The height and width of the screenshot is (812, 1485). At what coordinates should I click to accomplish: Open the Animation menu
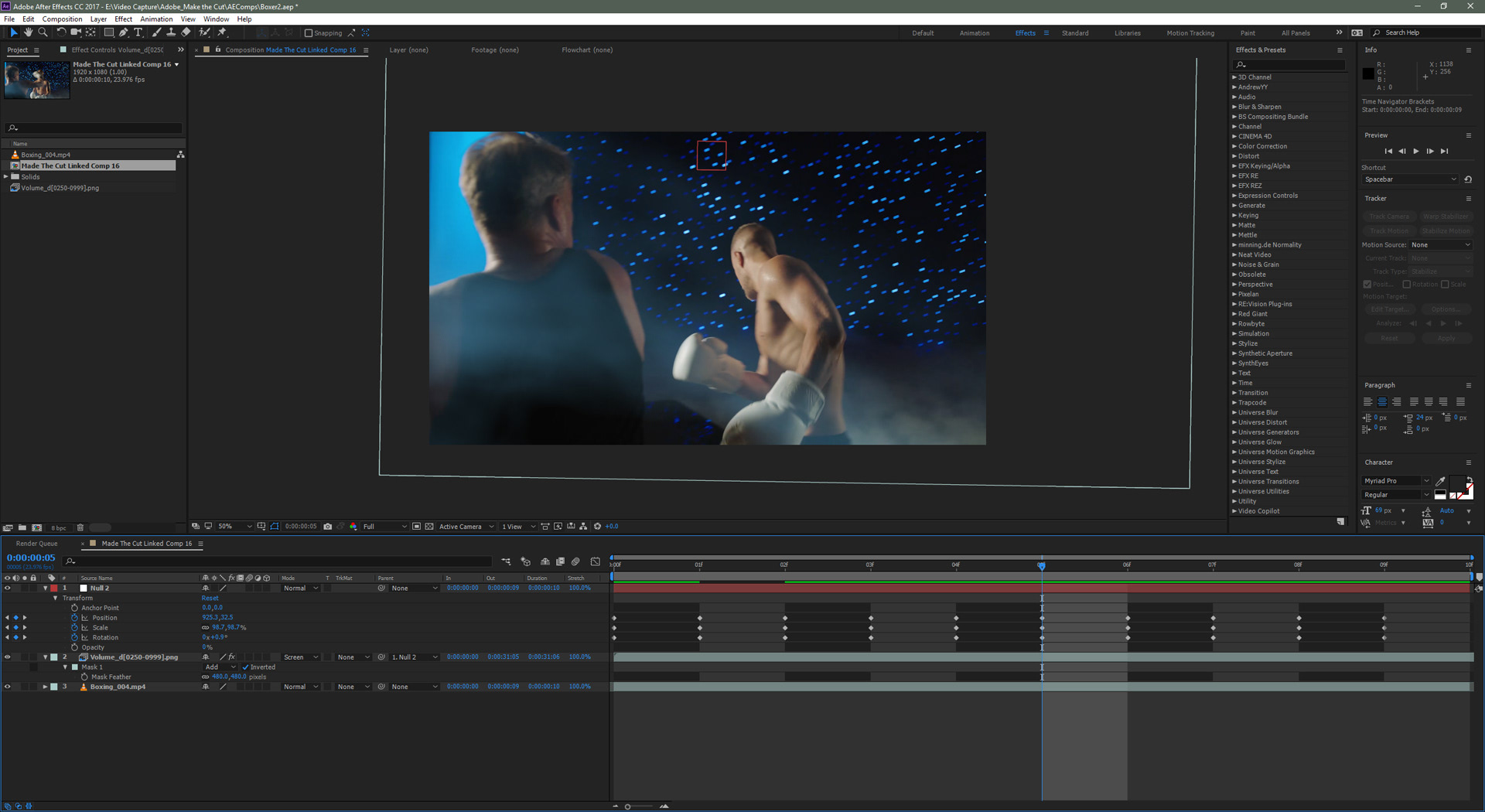pyautogui.click(x=156, y=19)
